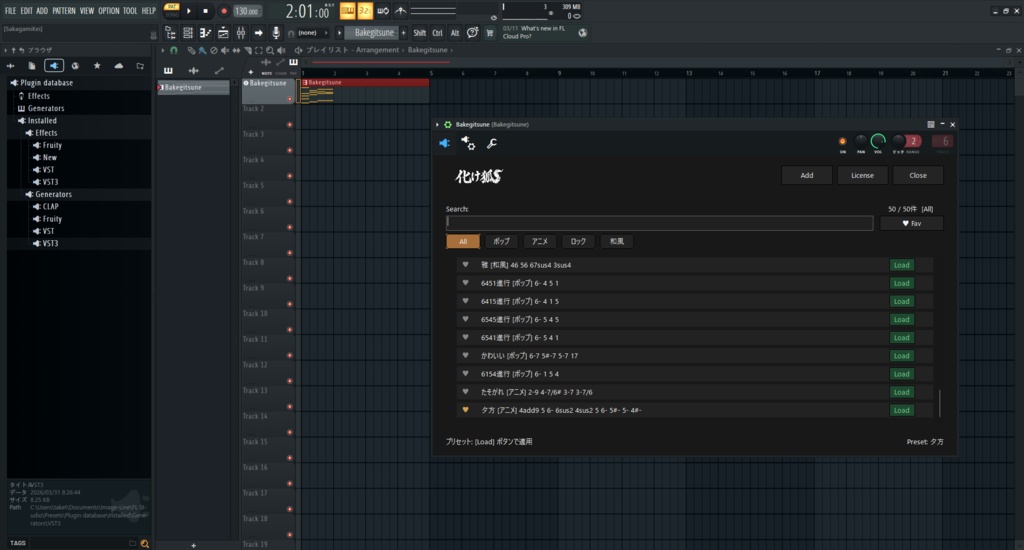Click the Add button

pyautogui.click(x=807, y=175)
